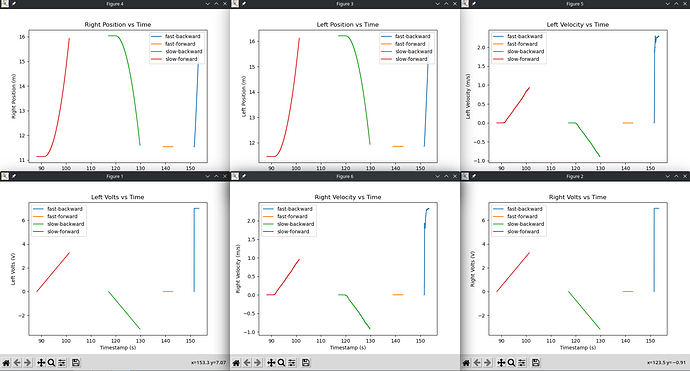Viewport: 690px width, 371px height.
Task: Click the Figure 4 title bar label
Action: pyautogui.click(x=115, y=4)
